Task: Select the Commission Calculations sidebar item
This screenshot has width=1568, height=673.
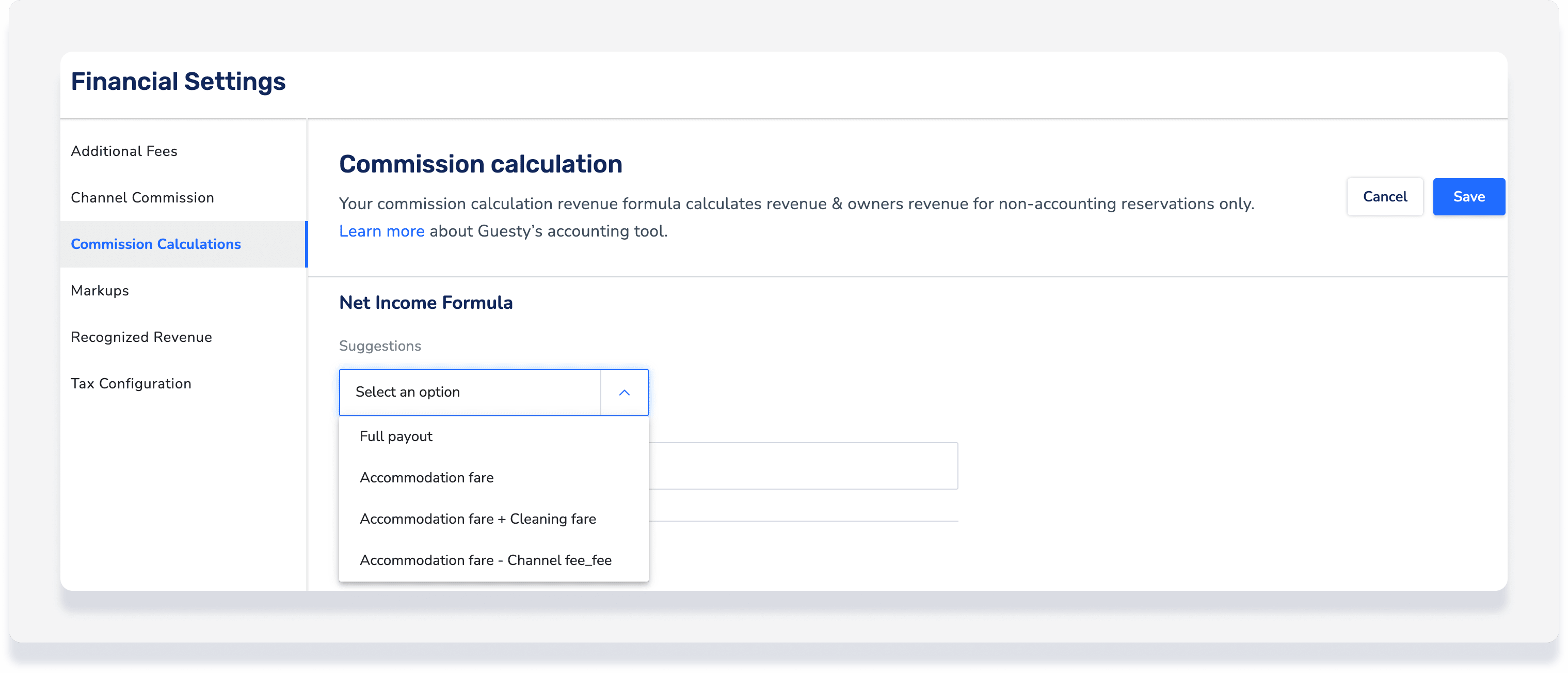Action: click(x=156, y=244)
